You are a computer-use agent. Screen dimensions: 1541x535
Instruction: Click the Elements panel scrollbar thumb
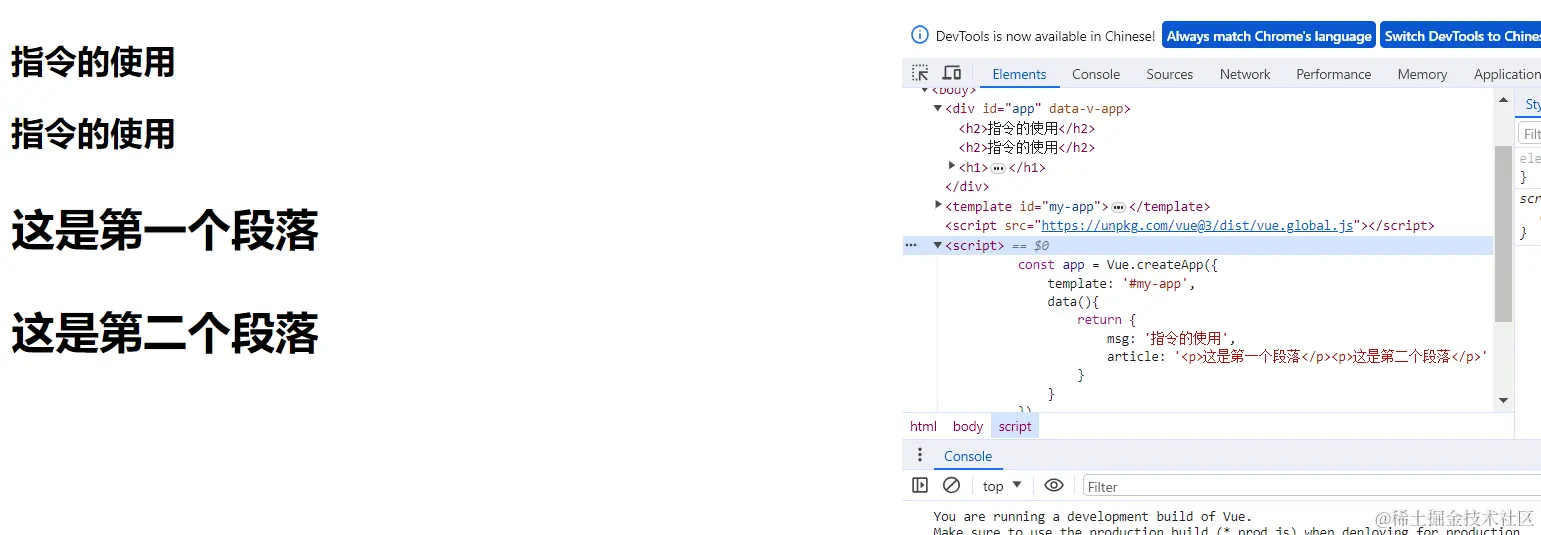1503,233
